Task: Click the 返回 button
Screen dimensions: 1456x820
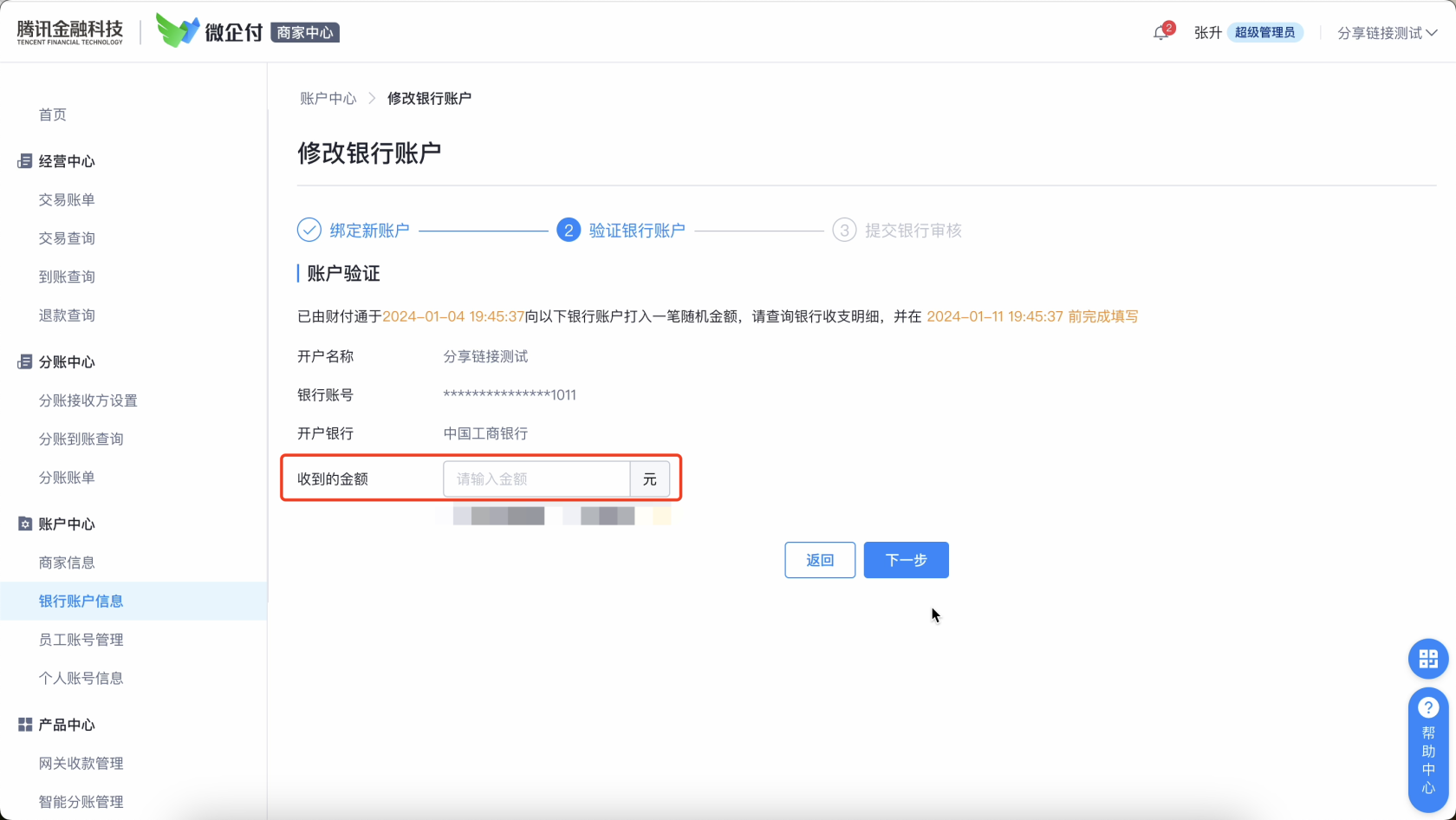Action: click(x=820, y=560)
